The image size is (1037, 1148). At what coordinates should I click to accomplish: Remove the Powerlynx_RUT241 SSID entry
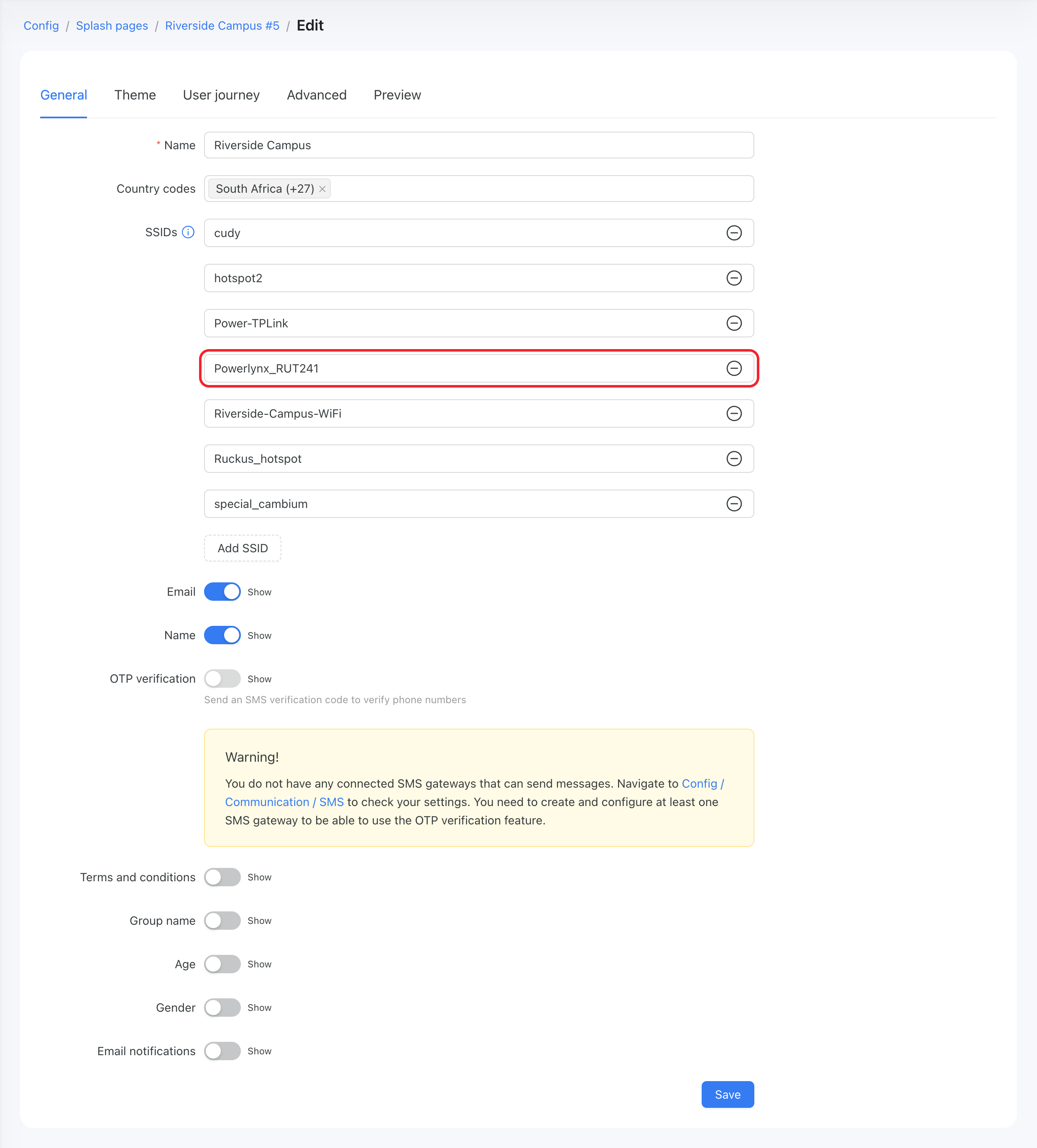point(734,368)
